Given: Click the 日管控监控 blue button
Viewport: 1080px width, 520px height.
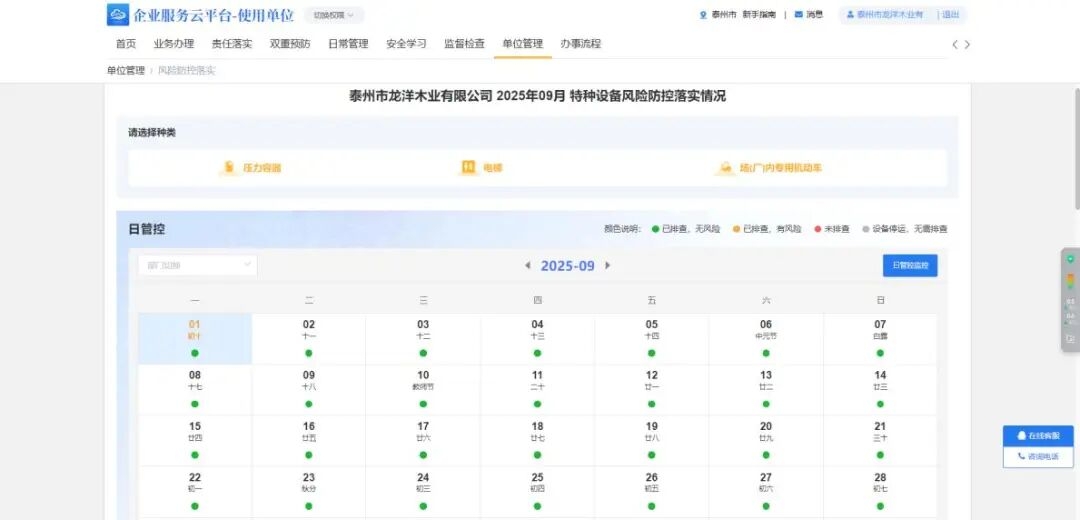Looking at the screenshot, I should tap(909, 266).
